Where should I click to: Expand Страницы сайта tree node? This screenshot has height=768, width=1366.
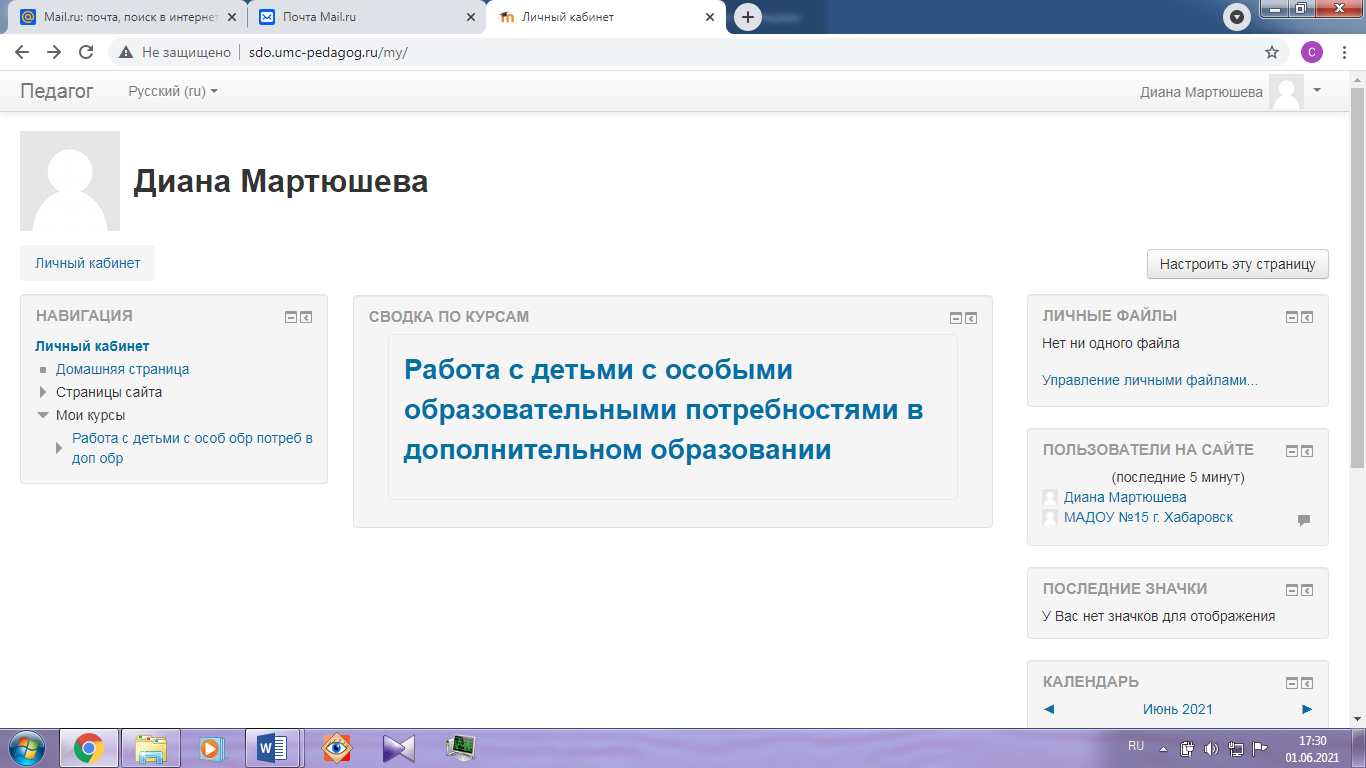43,392
